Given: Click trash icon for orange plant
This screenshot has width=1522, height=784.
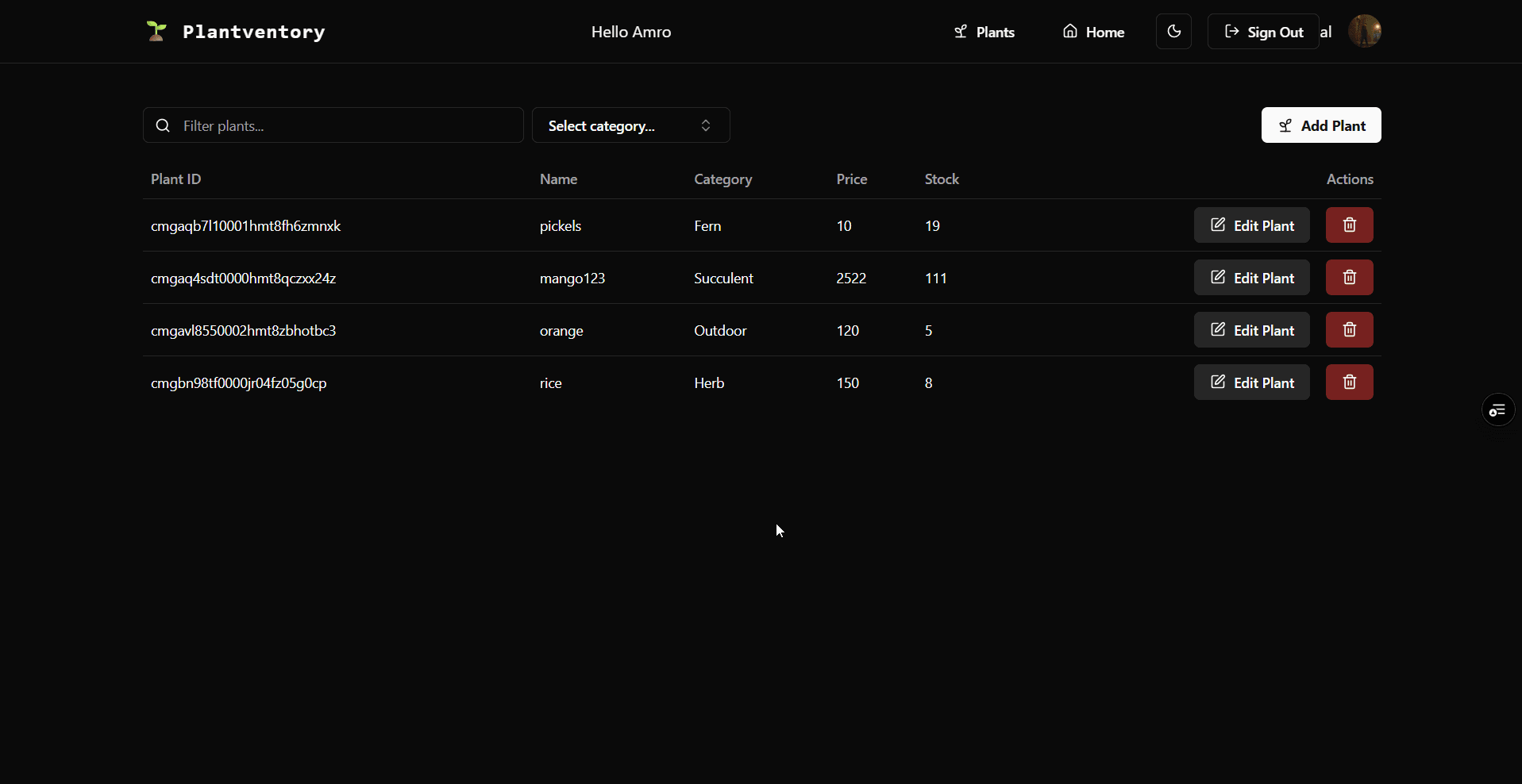Looking at the screenshot, I should [x=1349, y=330].
